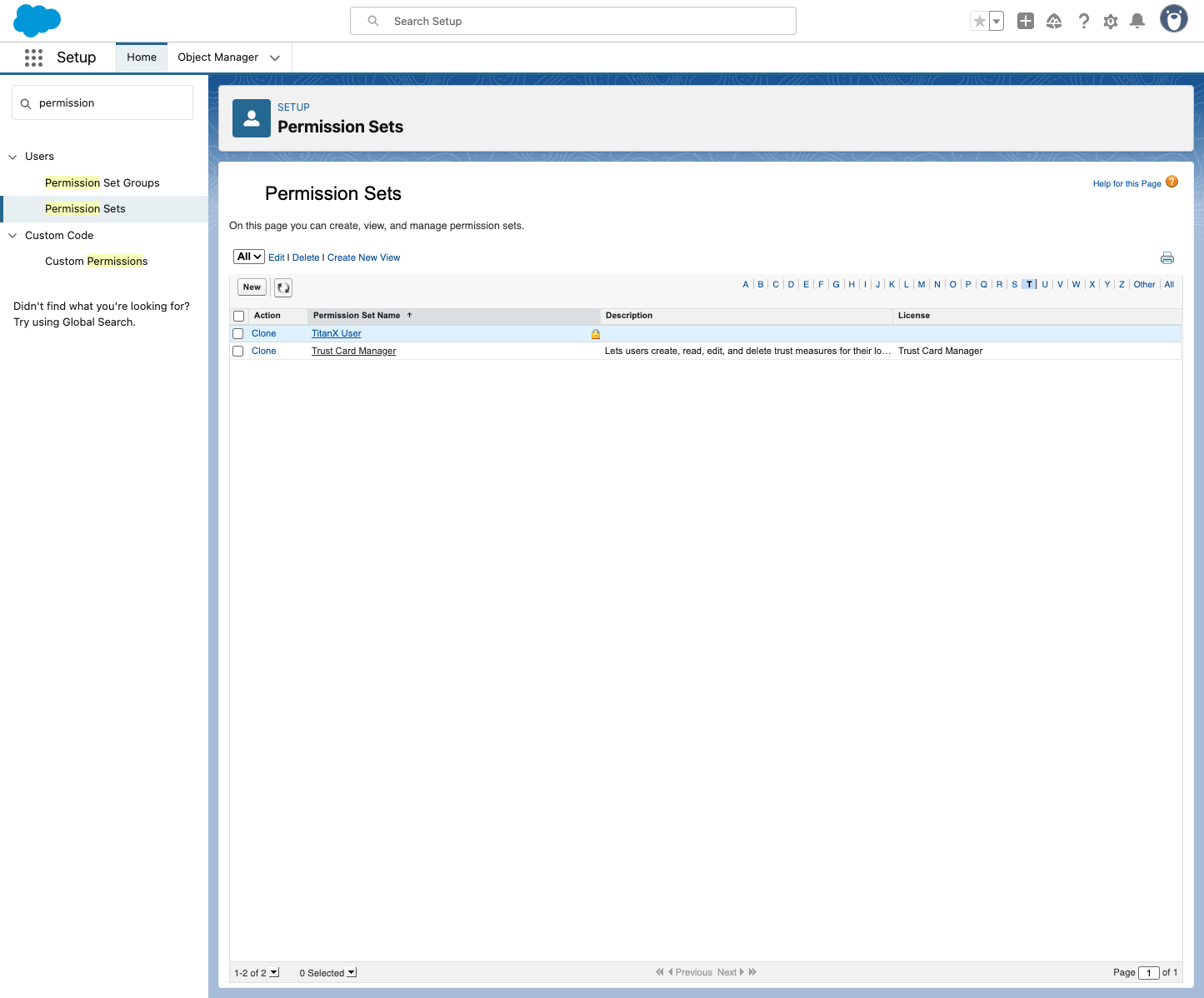Viewport: 1204px width, 998px height.
Task: Collapse the Custom Code sidebar section
Action: pyautogui.click(x=12, y=236)
